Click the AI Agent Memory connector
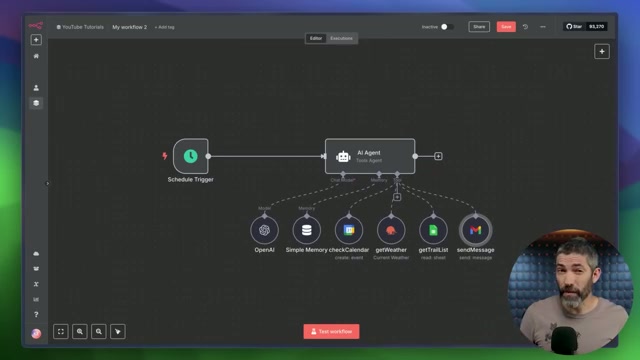This screenshot has width=640, height=360. point(379,174)
